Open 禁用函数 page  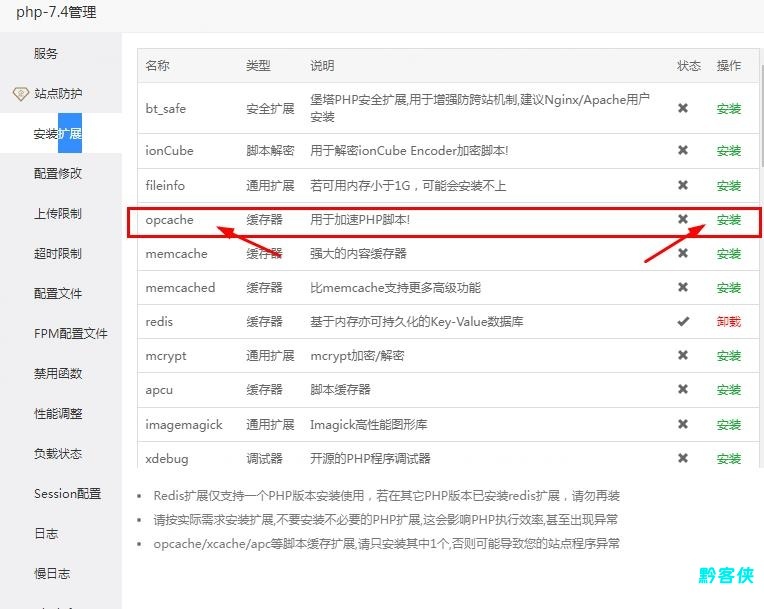click(58, 373)
